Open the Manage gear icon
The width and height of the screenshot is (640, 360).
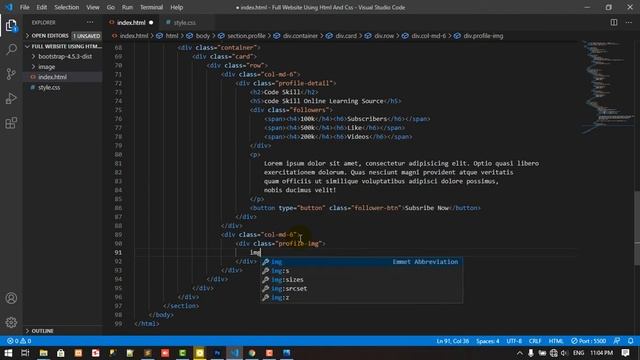[x=11, y=322]
